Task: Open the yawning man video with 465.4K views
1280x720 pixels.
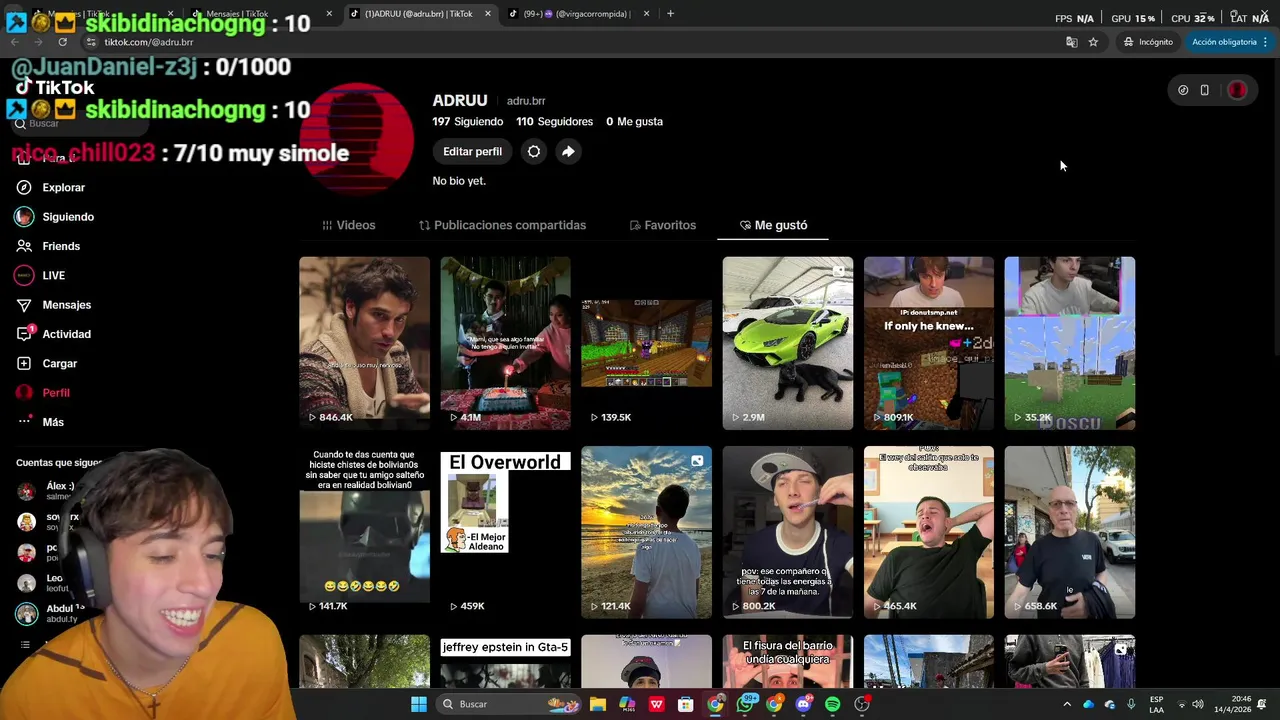Action: [x=929, y=532]
